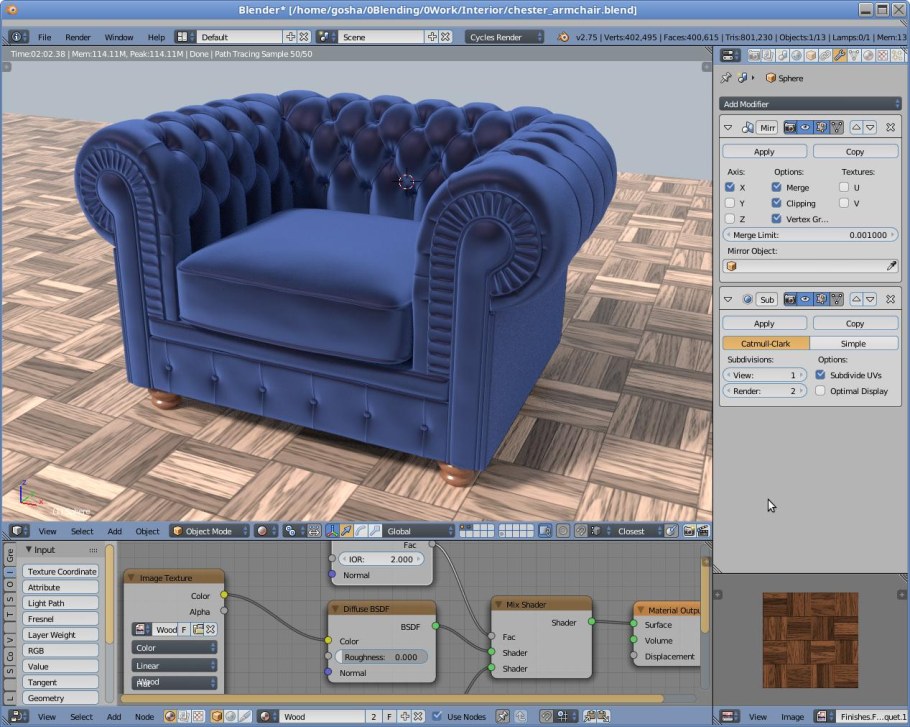Click the add new scene plus icon
The width and height of the screenshot is (910, 727).
[432, 37]
